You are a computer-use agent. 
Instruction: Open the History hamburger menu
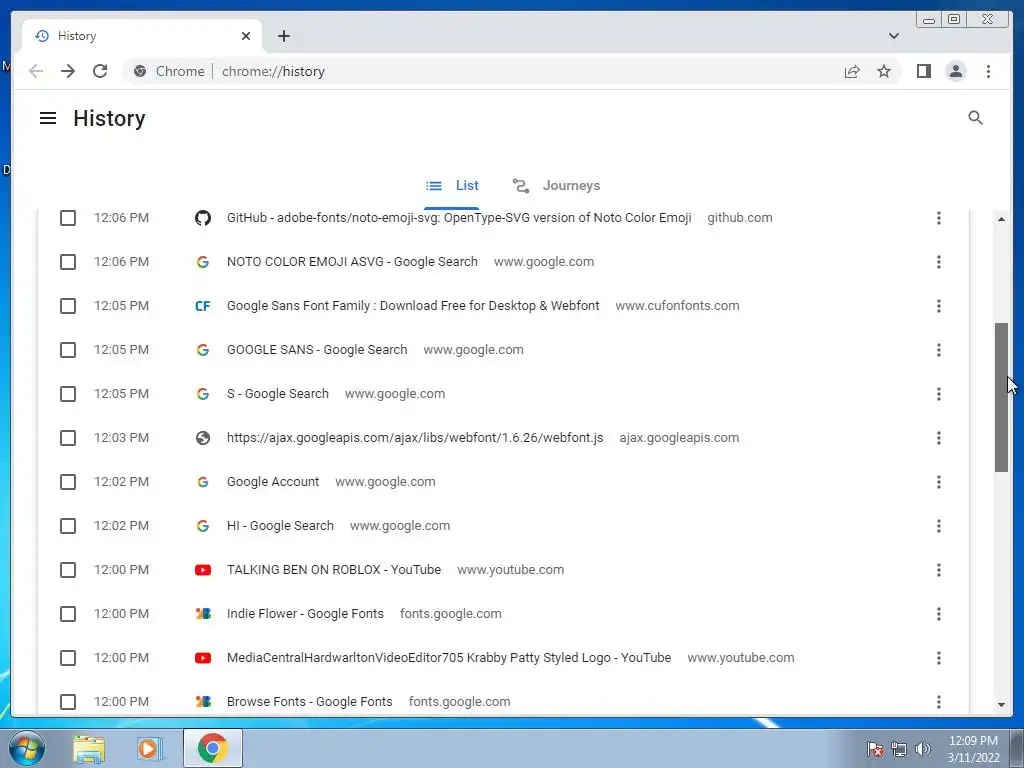coord(48,118)
